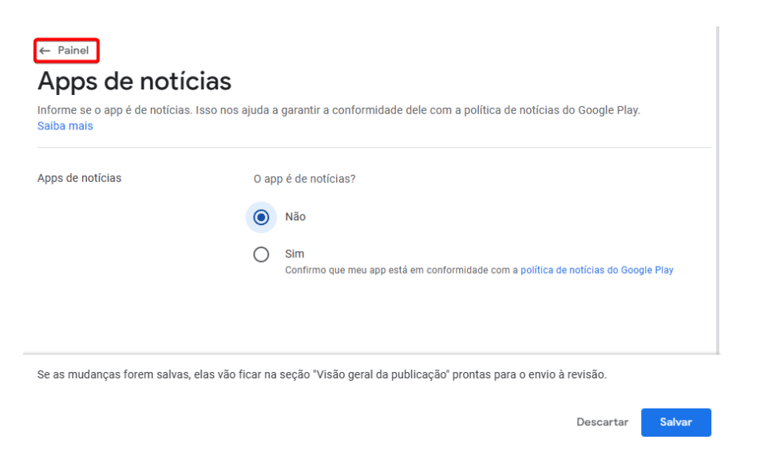This screenshot has width=768, height=463.
Task: Click the divider line below Saiba mais
Action: [x=374, y=147]
